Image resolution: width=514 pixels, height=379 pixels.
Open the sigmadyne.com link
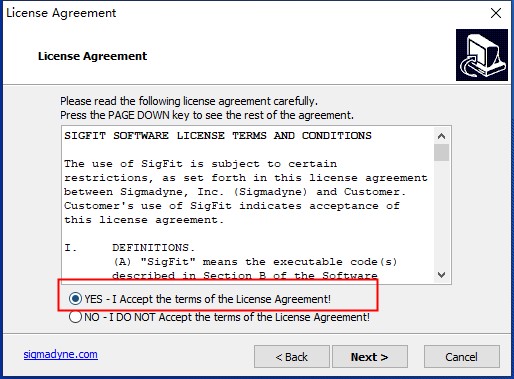[x=61, y=354]
